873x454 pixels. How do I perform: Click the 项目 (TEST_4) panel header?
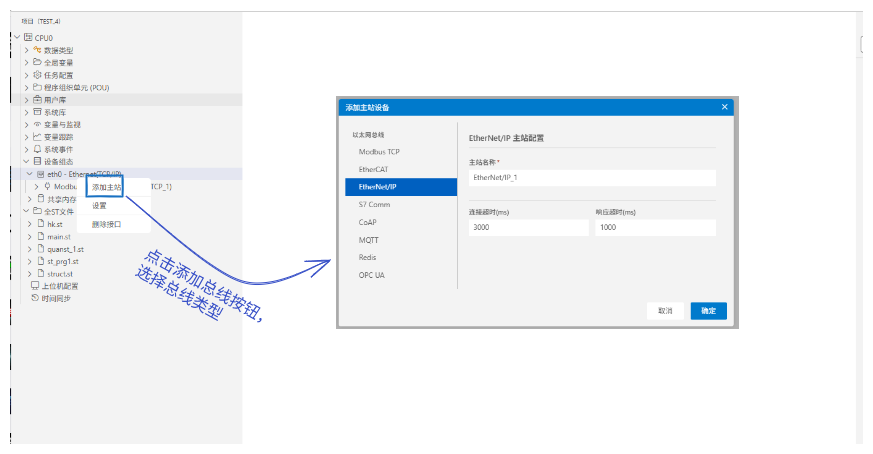click(41, 21)
